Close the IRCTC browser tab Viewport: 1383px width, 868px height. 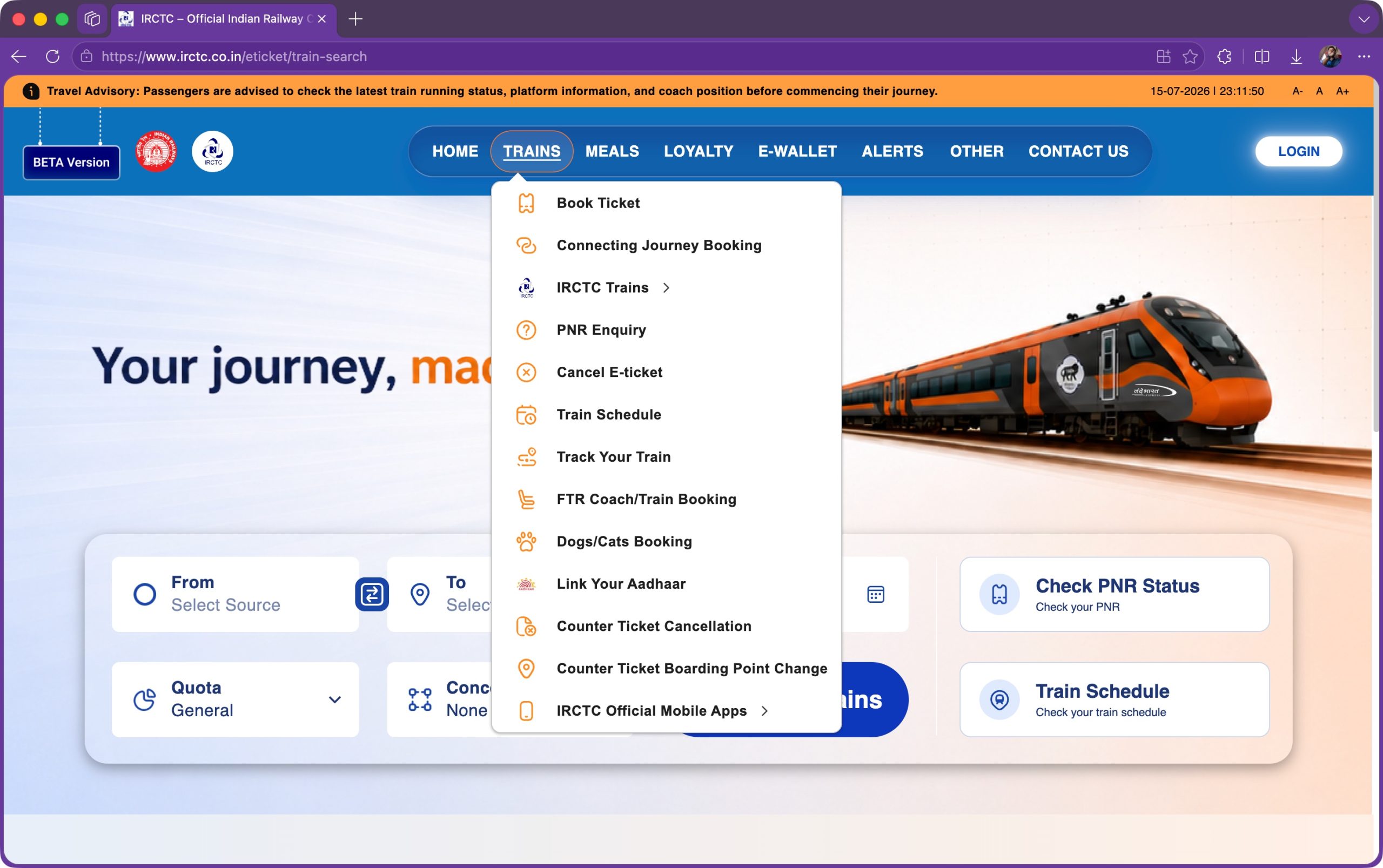321,19
